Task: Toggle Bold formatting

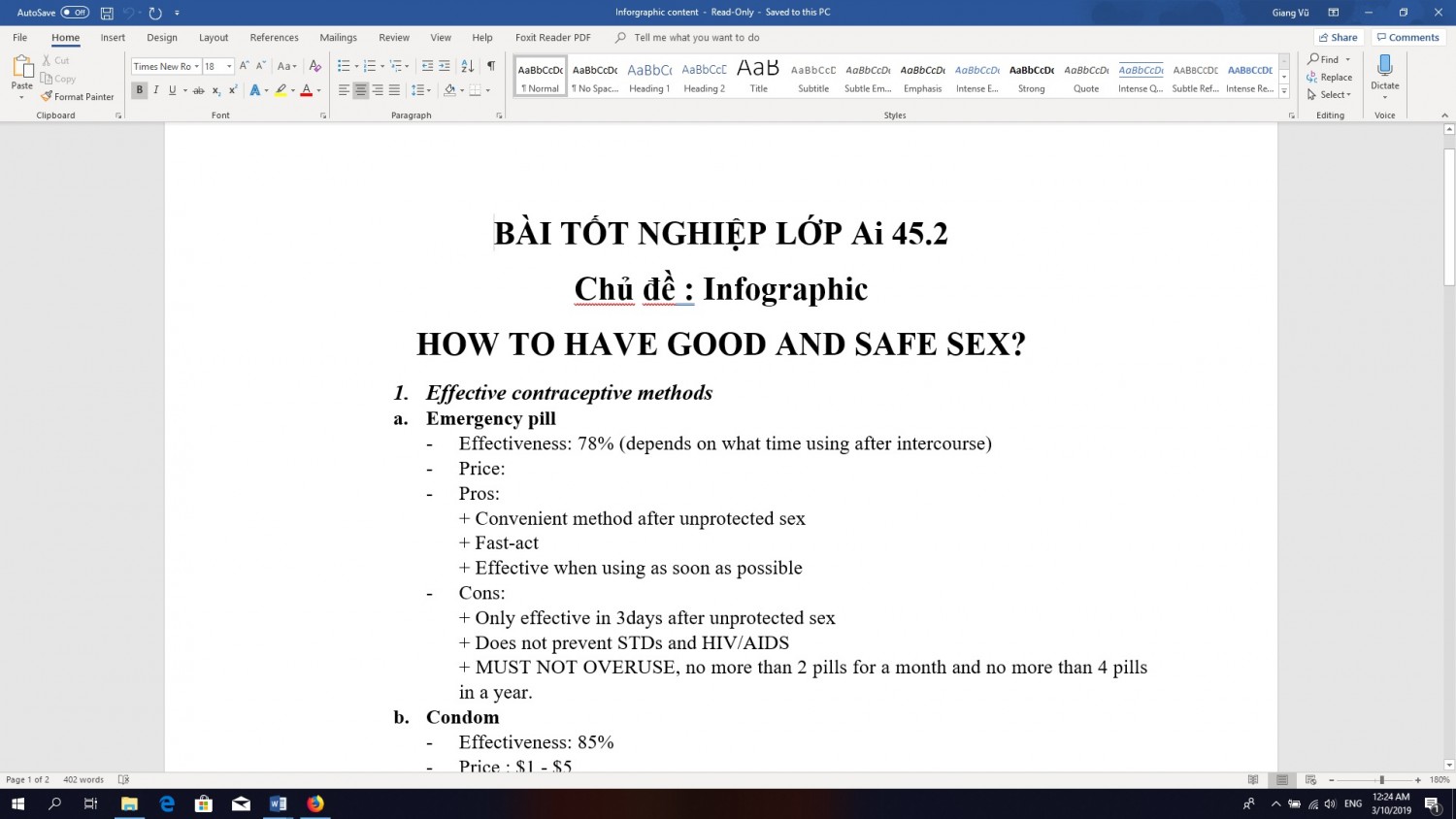Action: click(x=139, y=90)
